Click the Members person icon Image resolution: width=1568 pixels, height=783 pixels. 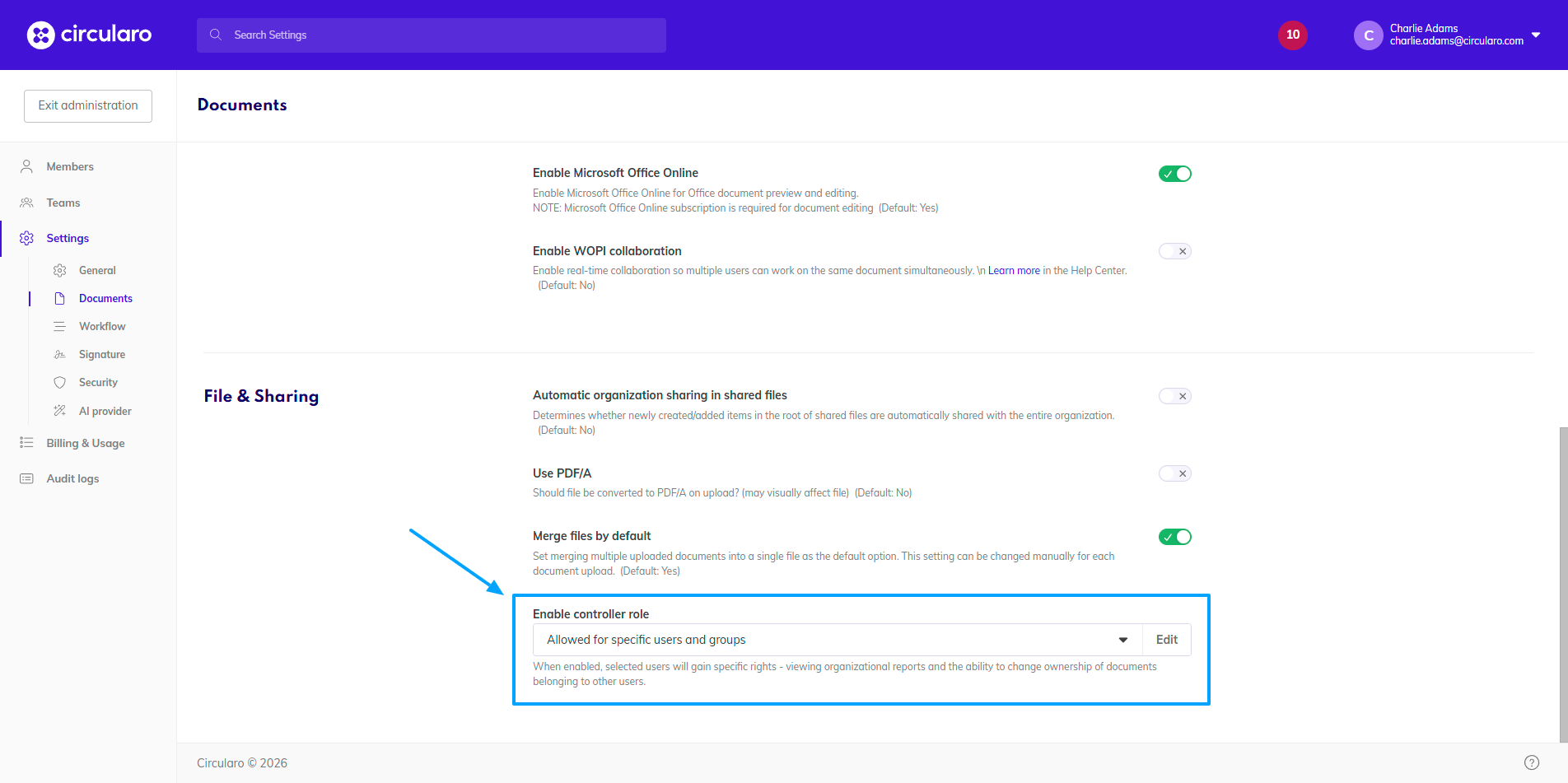click(26, 166)
